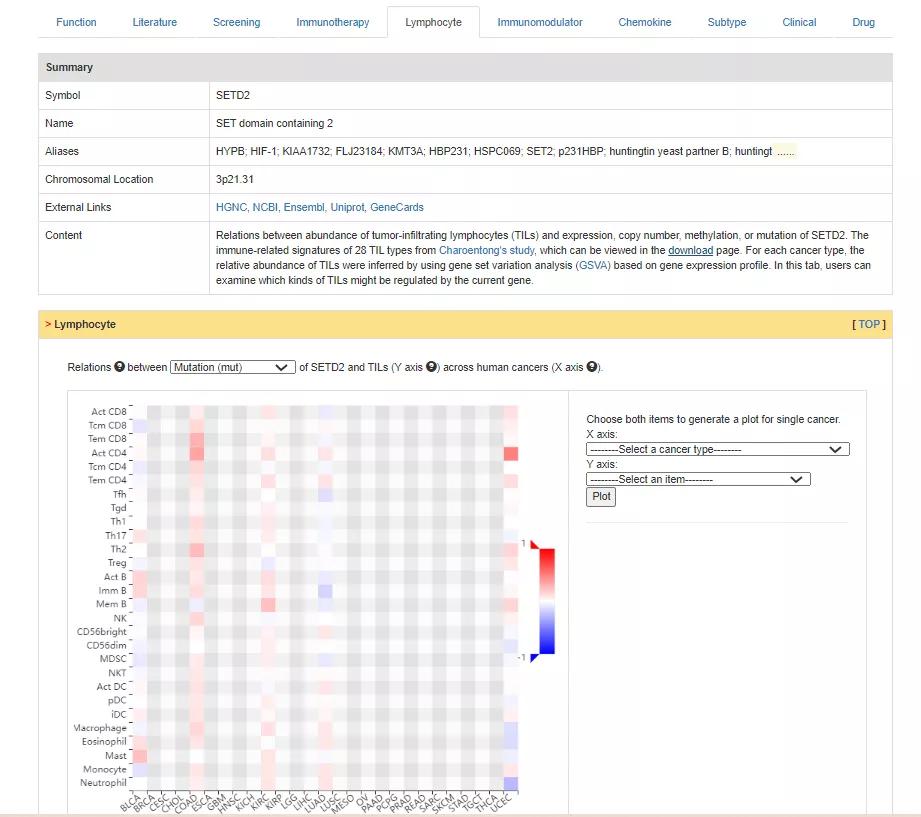Open the HGNC external link
This screenshot has width=921, height=817.
(x=231, y=207)
